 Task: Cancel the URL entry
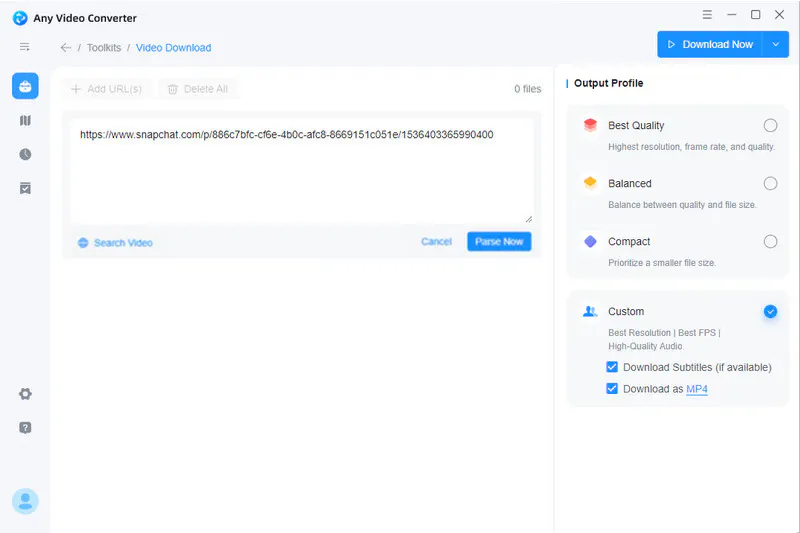click(436, 241)
